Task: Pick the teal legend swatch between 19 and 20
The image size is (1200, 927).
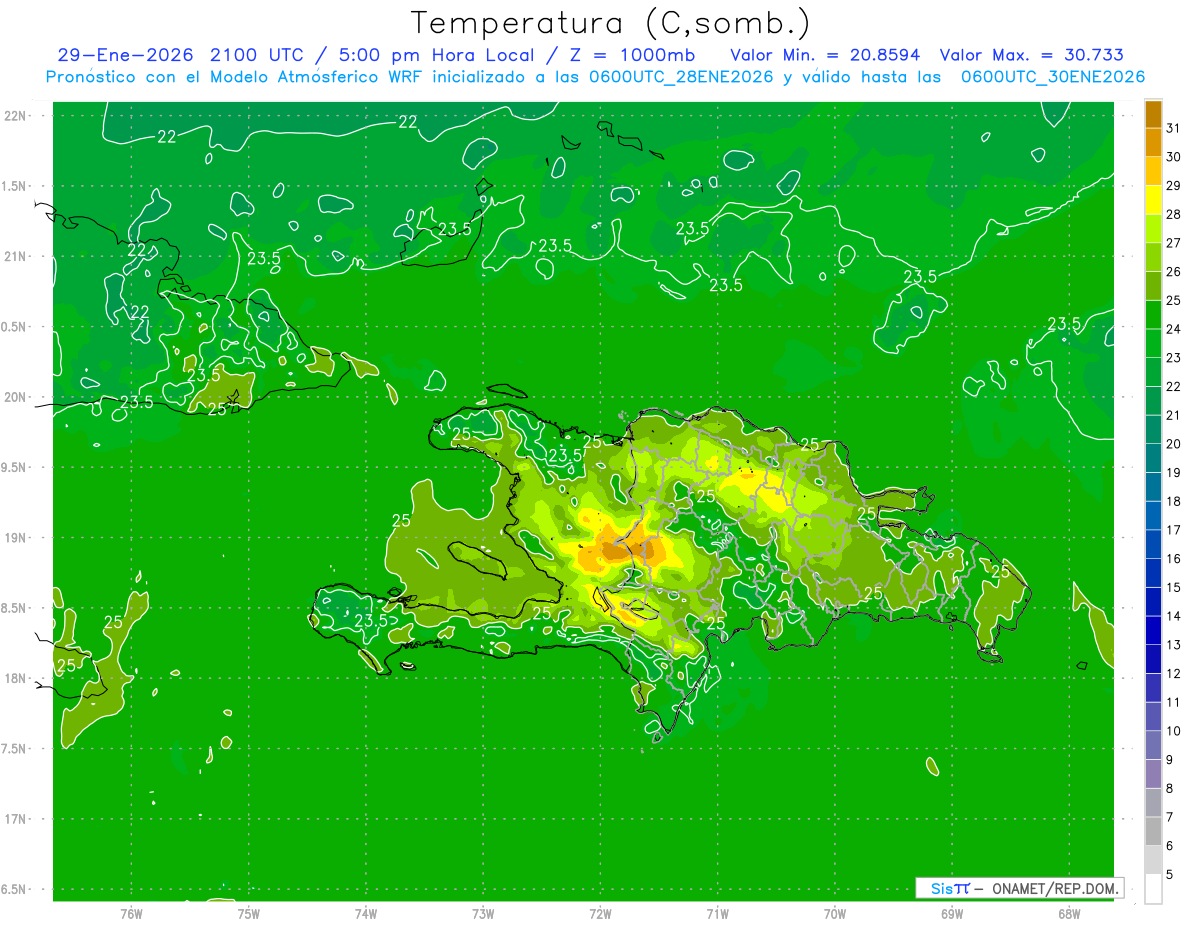Action: 1153,459
